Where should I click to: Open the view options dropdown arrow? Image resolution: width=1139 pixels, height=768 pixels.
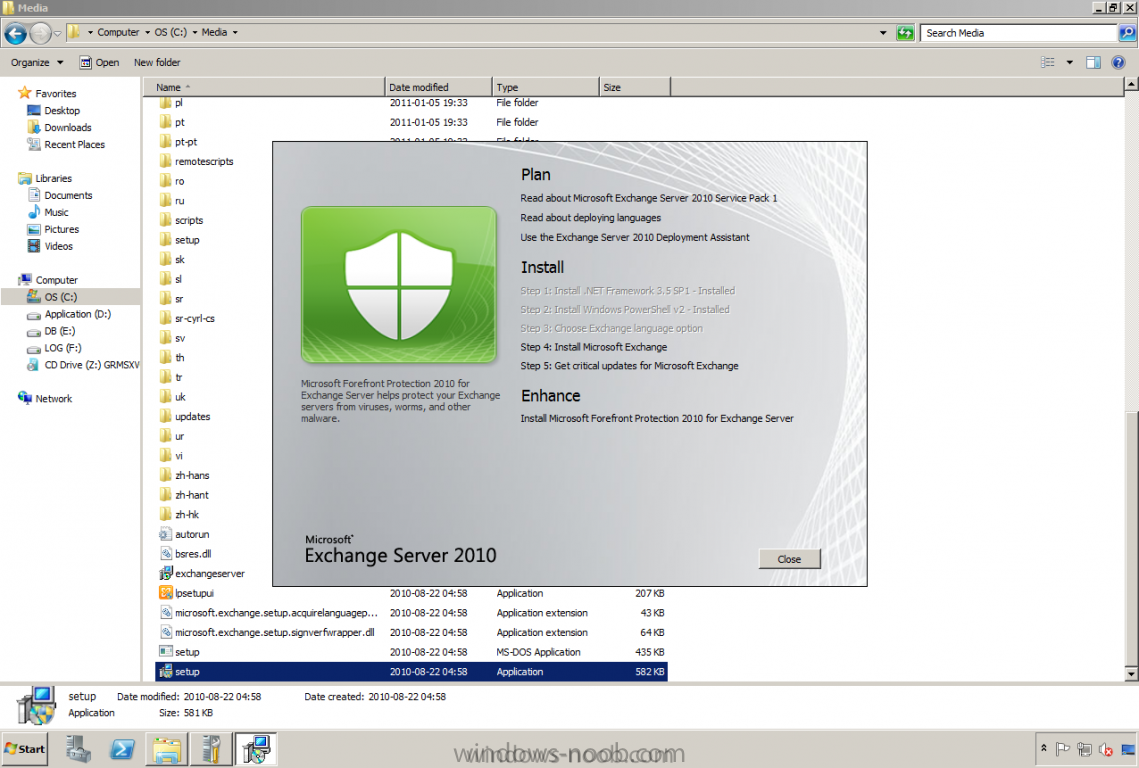tap(1069, 62)
